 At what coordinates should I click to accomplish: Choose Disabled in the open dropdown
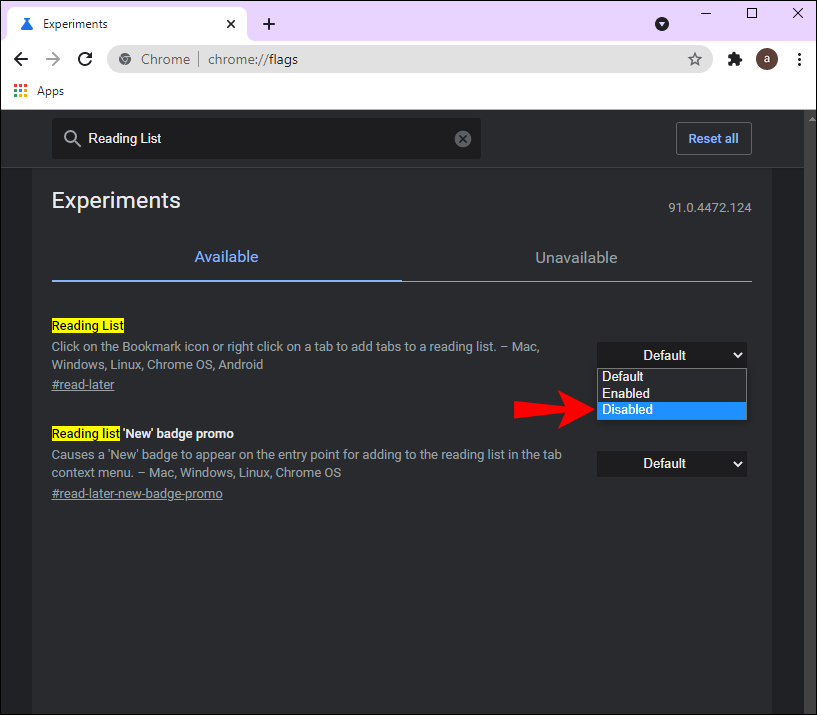coord(672,410)
